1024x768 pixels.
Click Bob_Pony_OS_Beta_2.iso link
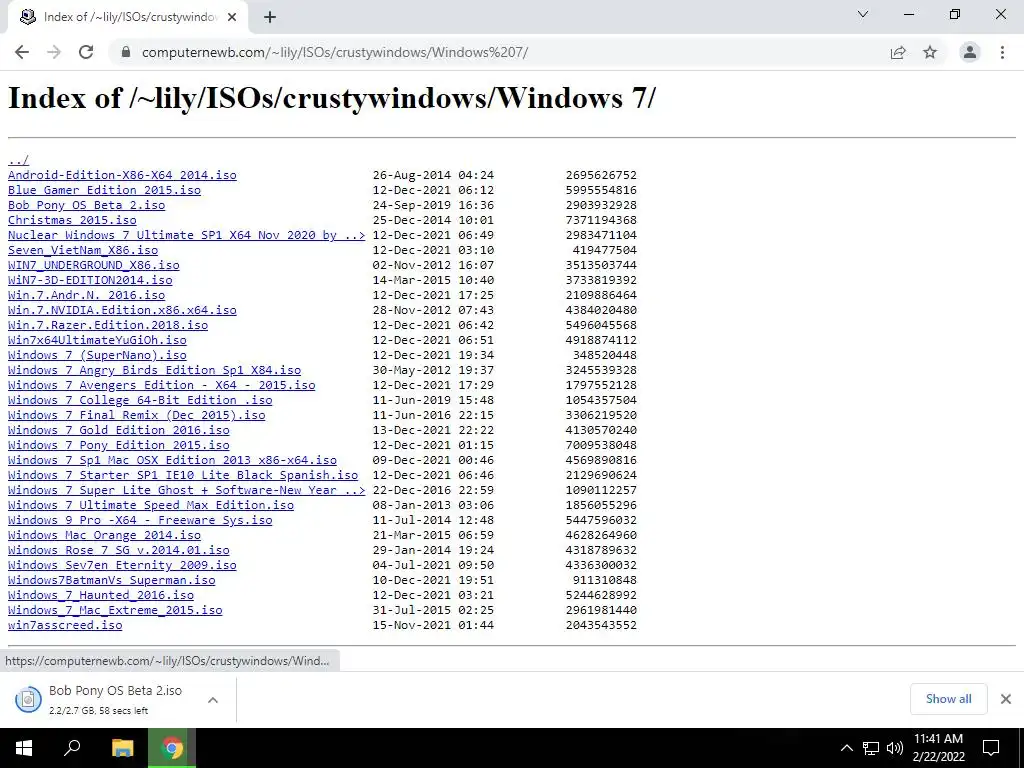click(86, 205)
